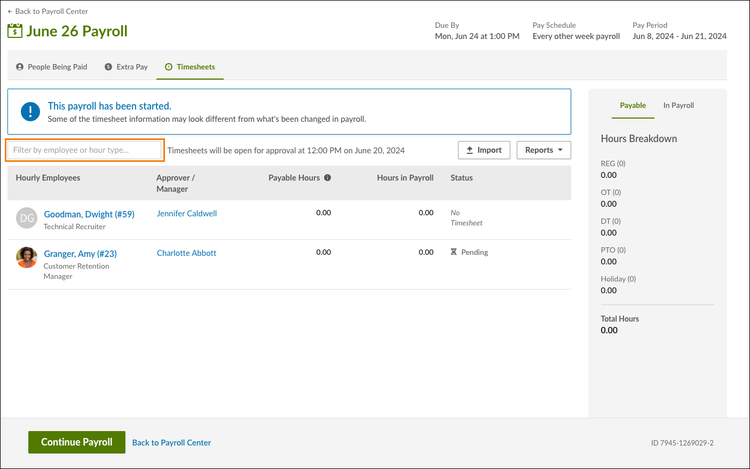Click the Every other week payroll schedule text

[x=576, y=36]
